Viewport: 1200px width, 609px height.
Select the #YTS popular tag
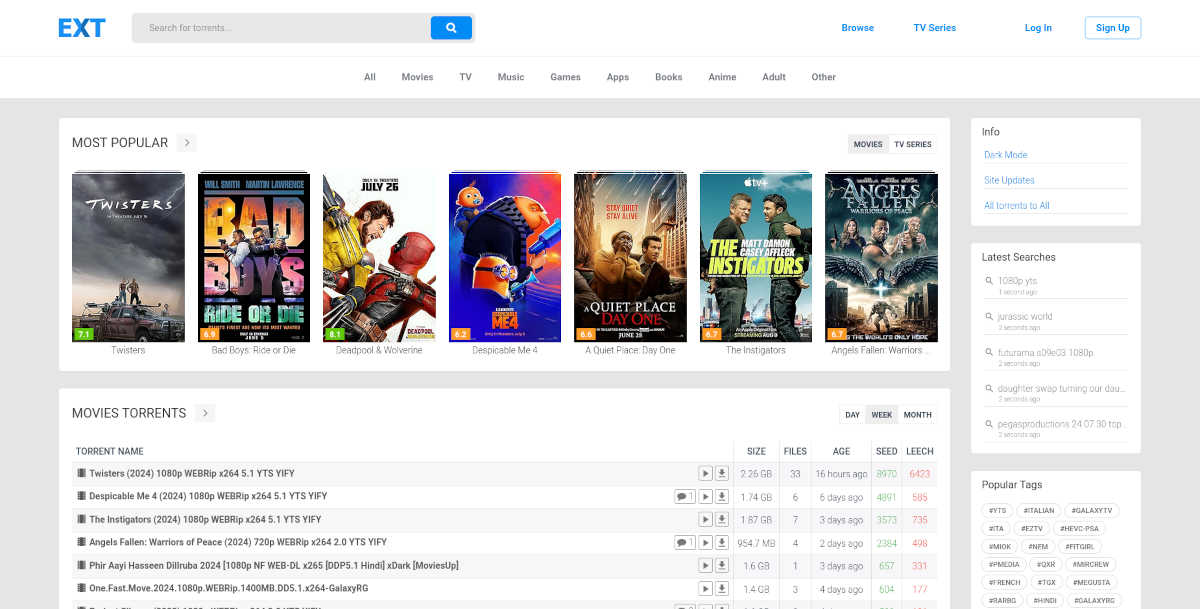(997, 511)
